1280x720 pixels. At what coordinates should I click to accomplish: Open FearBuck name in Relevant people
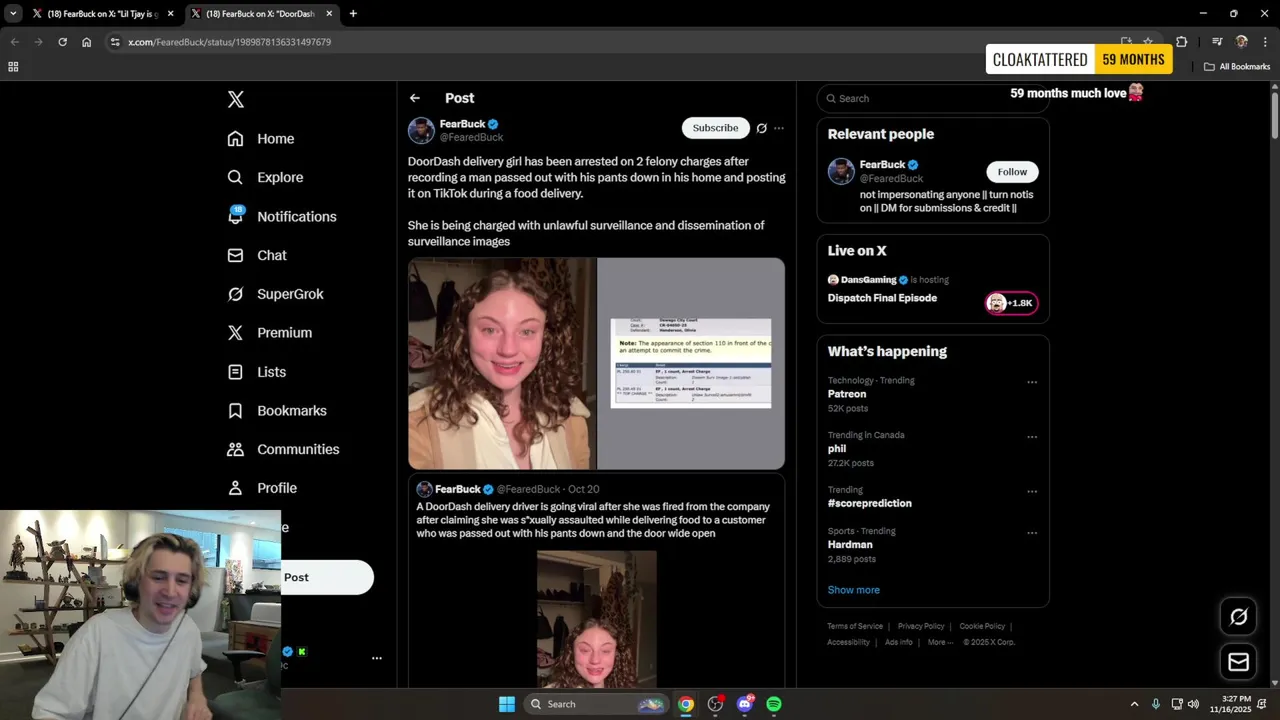pos(882,164)
